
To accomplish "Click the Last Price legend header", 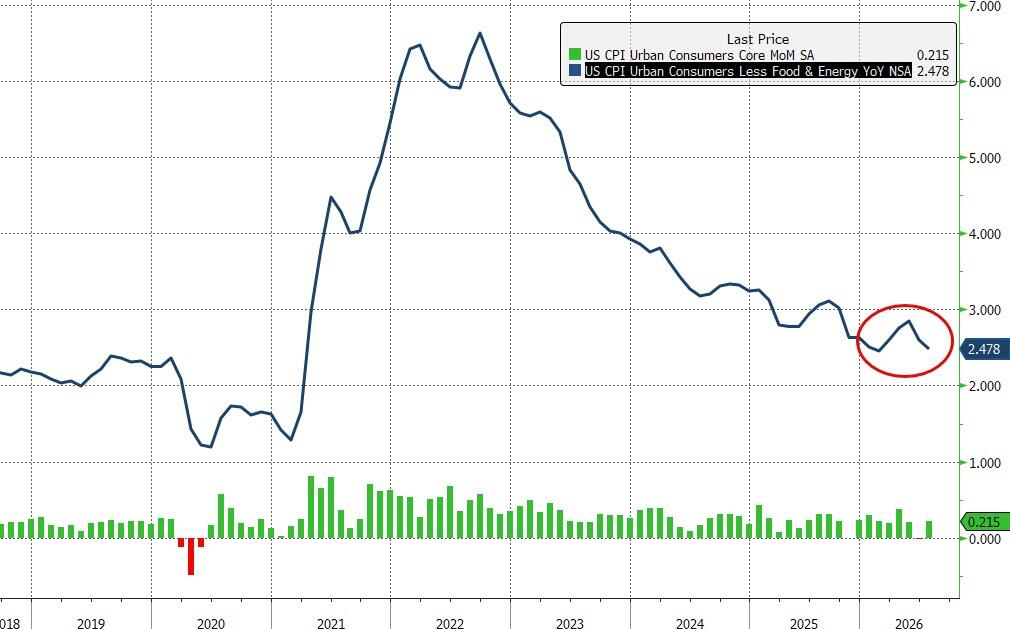I will [758, 39].
